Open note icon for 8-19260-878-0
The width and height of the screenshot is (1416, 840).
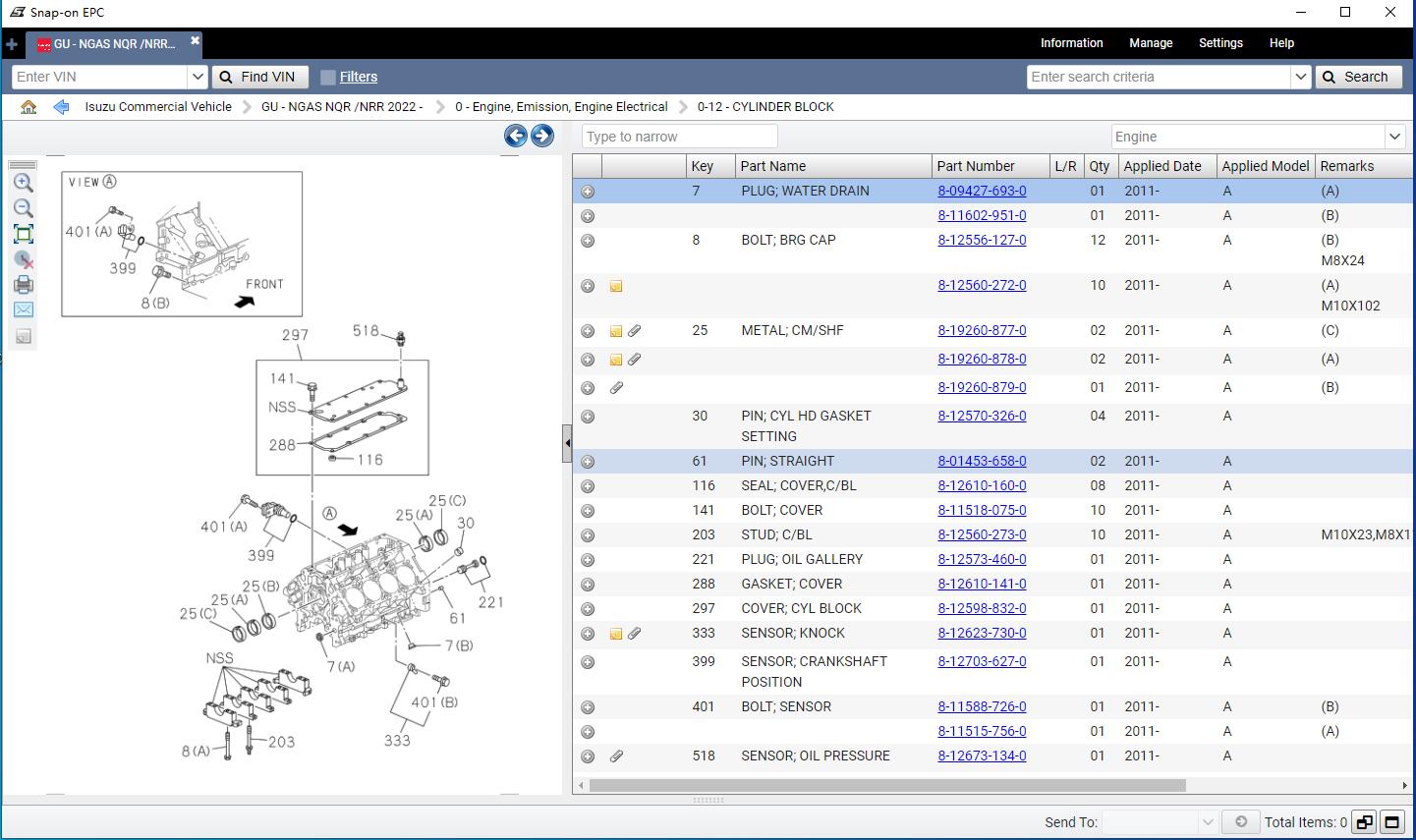(616, 360)
